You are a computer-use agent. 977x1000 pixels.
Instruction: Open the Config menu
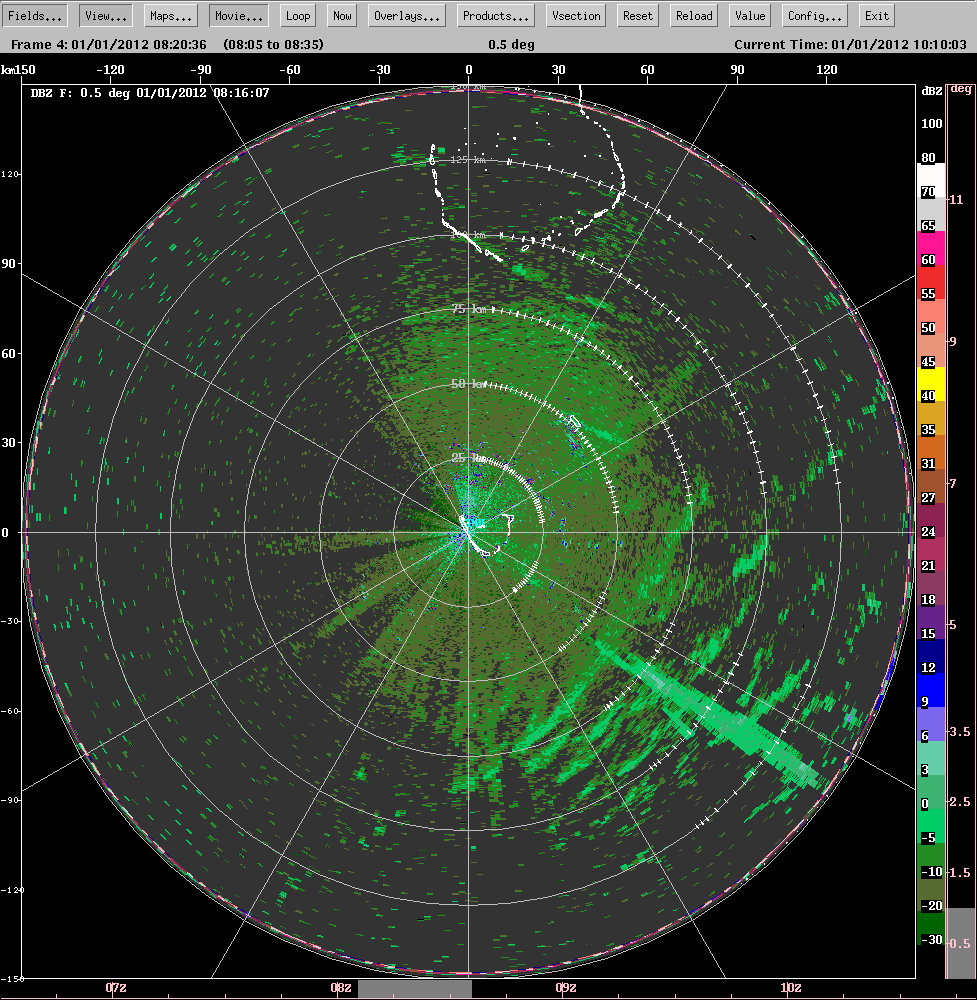point(814,15)
